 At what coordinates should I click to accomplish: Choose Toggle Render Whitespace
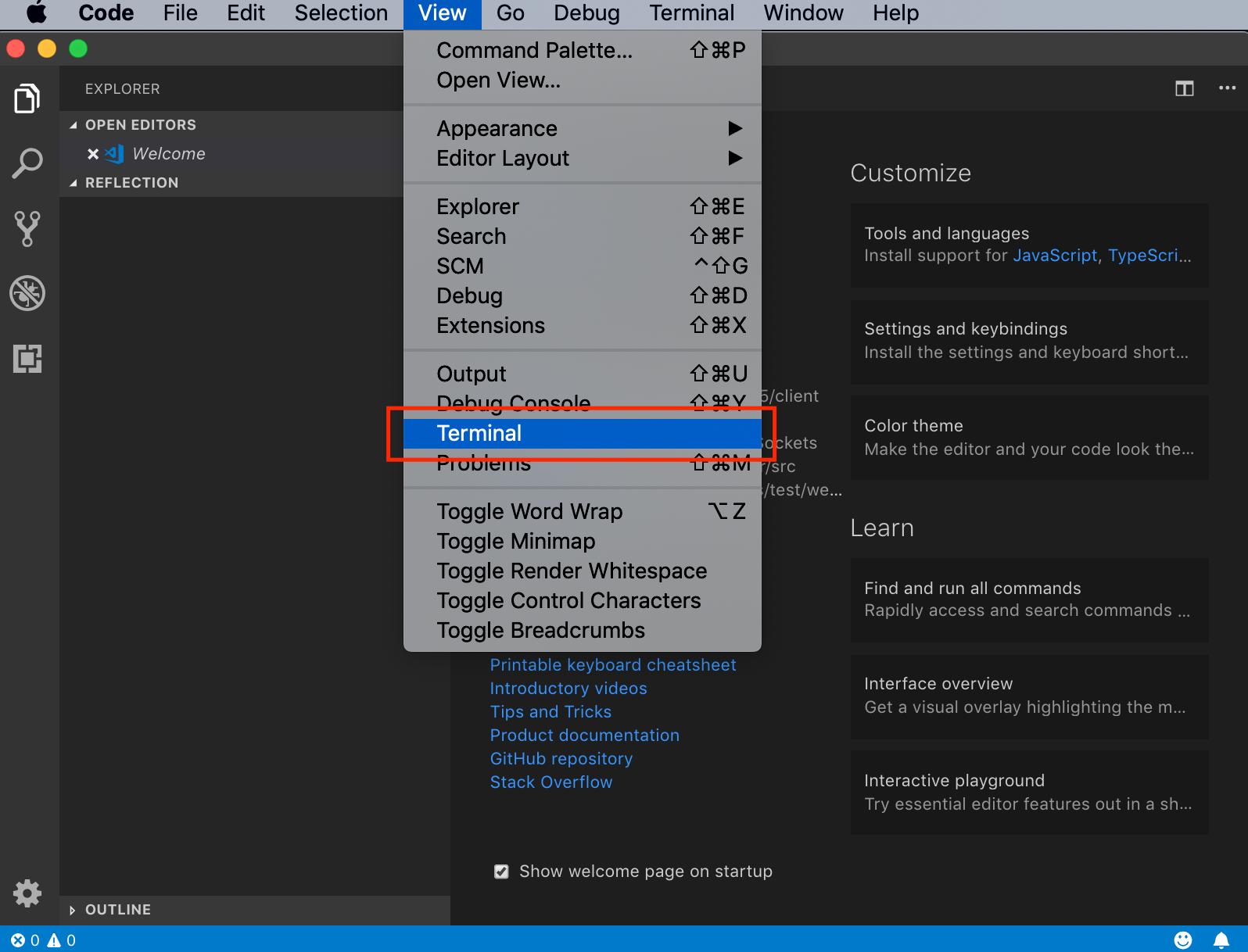pos(583,571)
